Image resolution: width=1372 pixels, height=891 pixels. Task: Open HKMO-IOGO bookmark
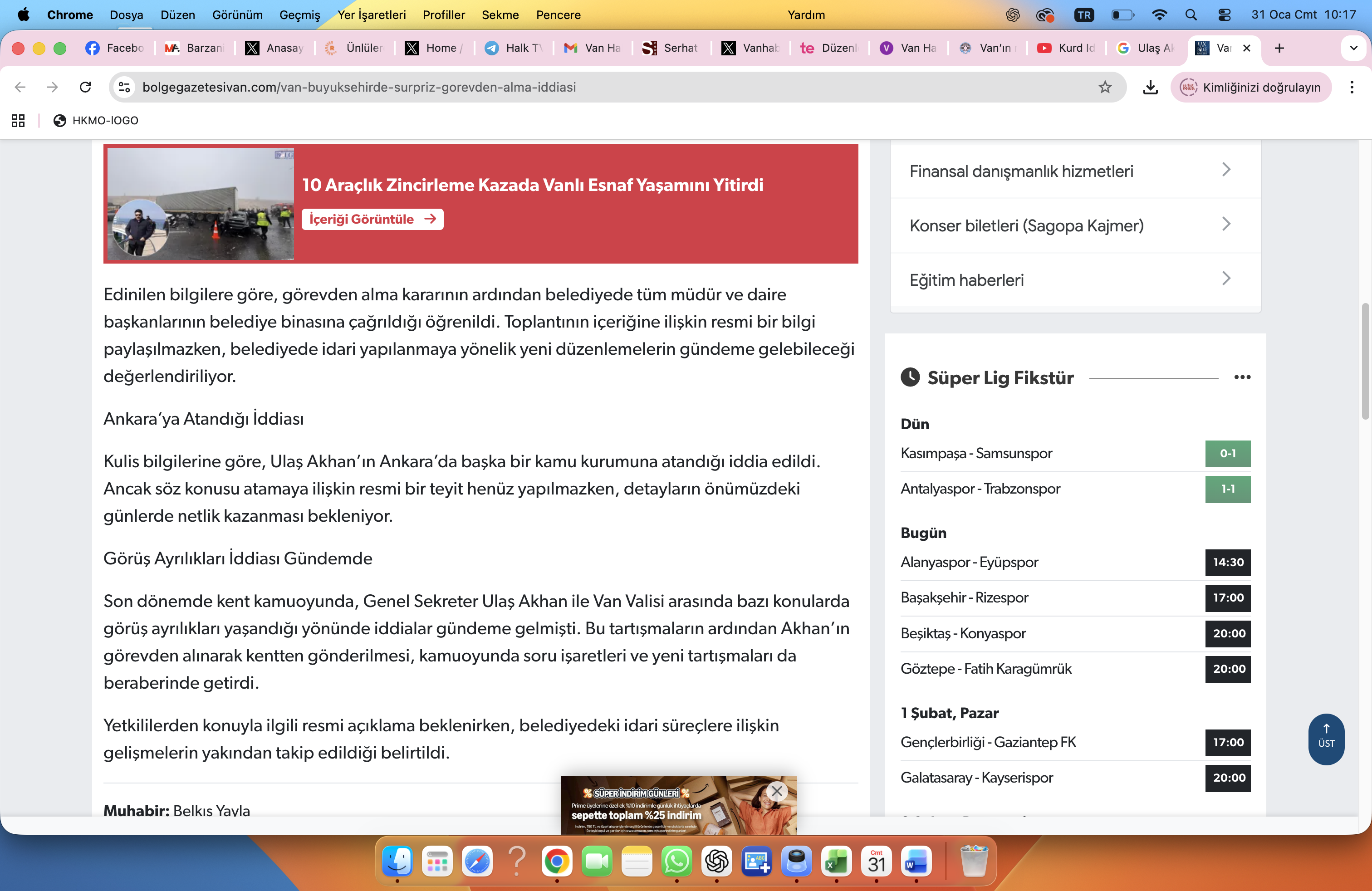pos(96,121)
